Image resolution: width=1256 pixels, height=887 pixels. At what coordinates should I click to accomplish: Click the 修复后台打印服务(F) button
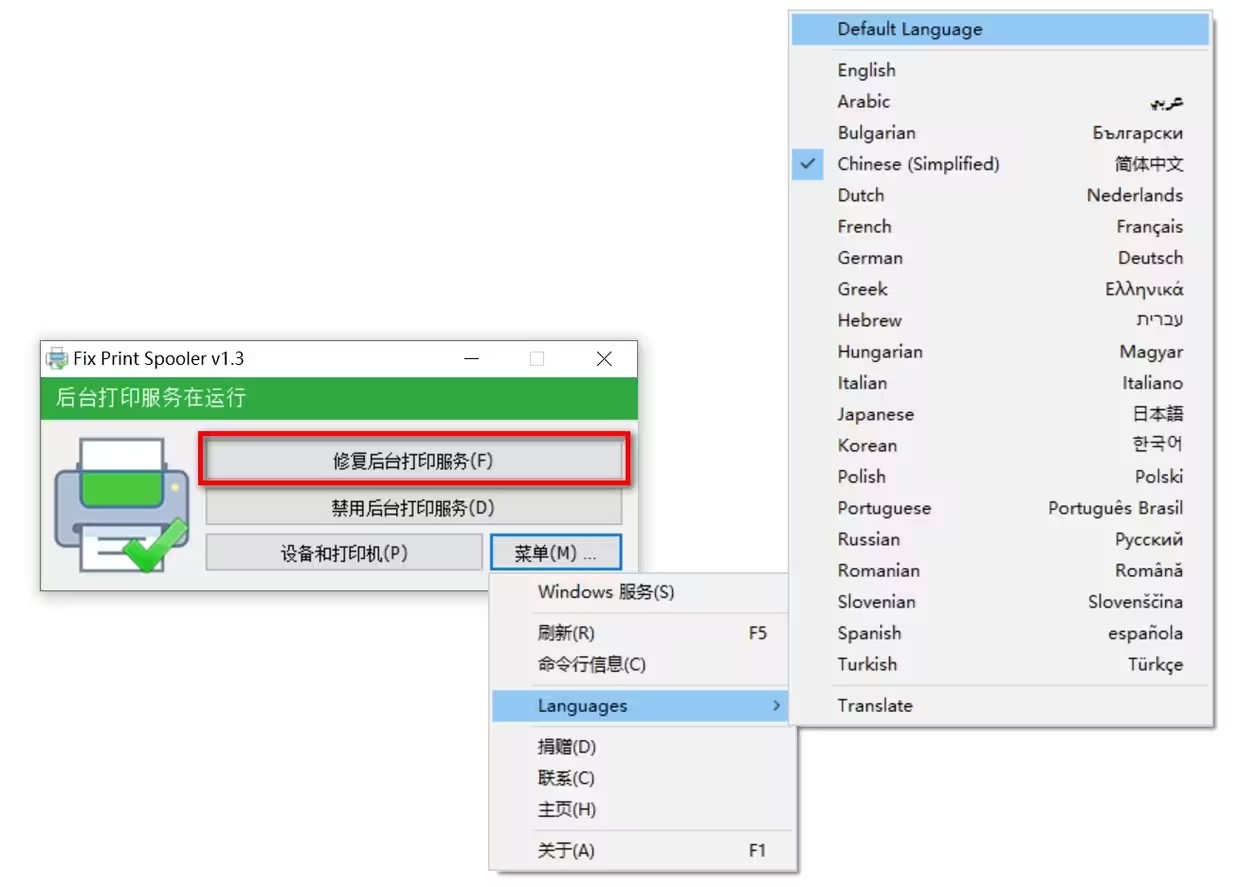(413, 461)
